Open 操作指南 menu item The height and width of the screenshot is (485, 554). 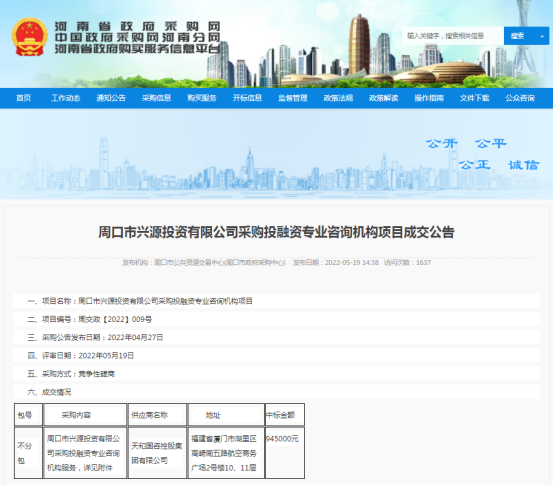(429, 98)
